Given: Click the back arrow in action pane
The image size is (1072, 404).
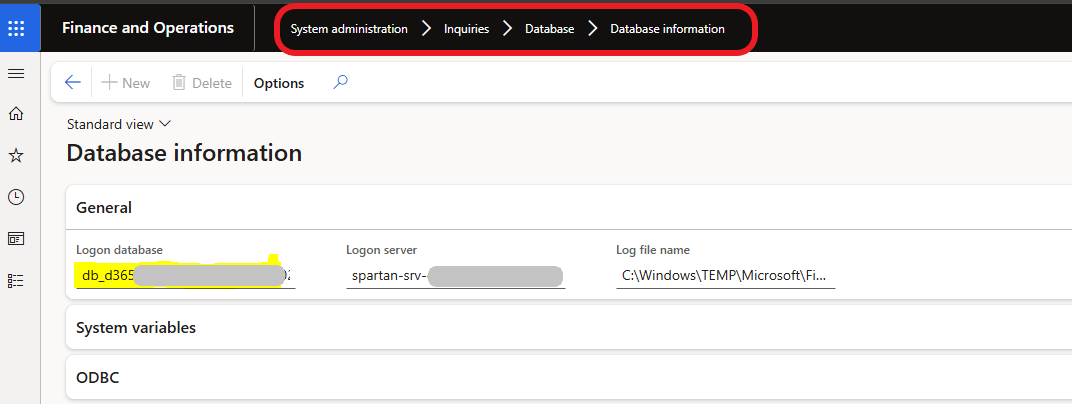Looking at the screenshot, I should tap(72, 83).
